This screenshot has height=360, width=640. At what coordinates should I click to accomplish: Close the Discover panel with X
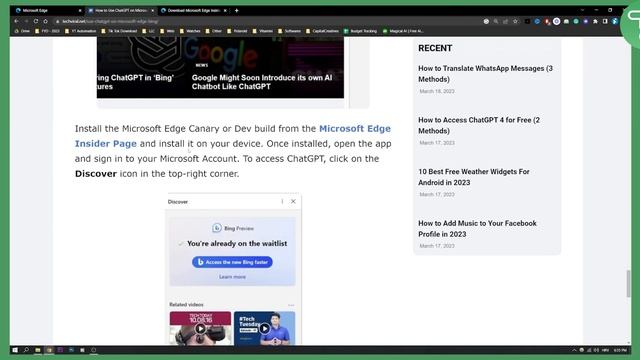click(293, 201)
